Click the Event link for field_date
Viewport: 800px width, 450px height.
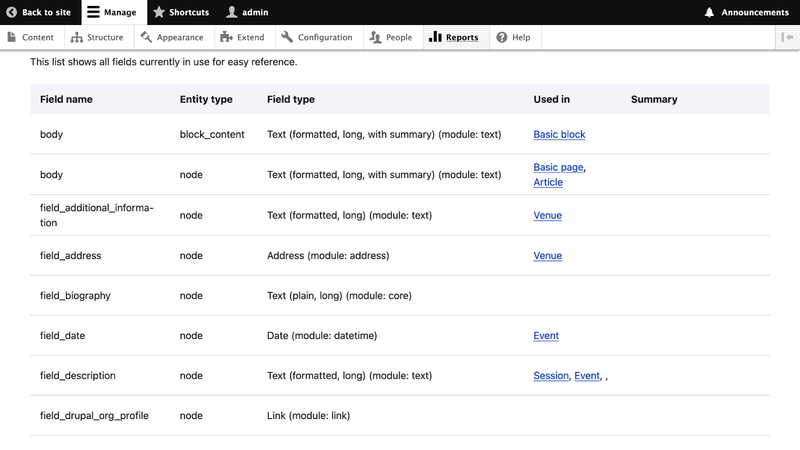click(x=546, y=336)
